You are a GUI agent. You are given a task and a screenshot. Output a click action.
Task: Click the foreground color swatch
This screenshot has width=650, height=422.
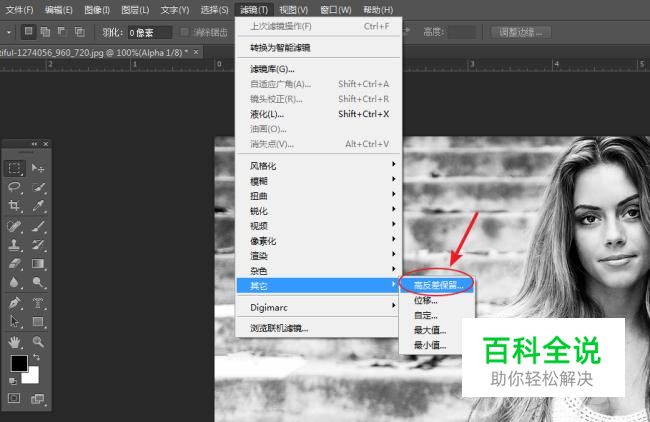(x=19, y=363)
